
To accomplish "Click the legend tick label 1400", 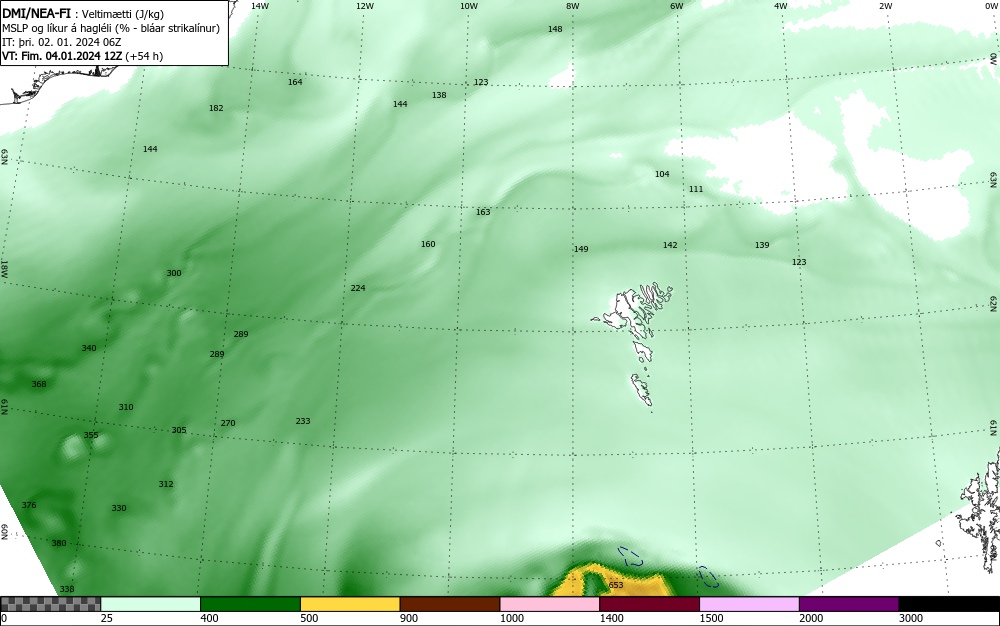I will (612, 618).
